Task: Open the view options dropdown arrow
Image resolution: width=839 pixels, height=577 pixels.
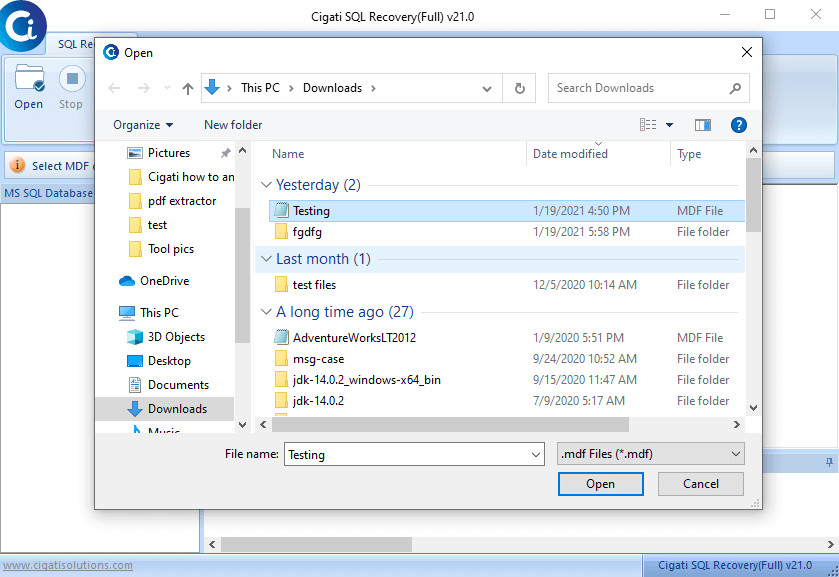Action: pos(669,125)
